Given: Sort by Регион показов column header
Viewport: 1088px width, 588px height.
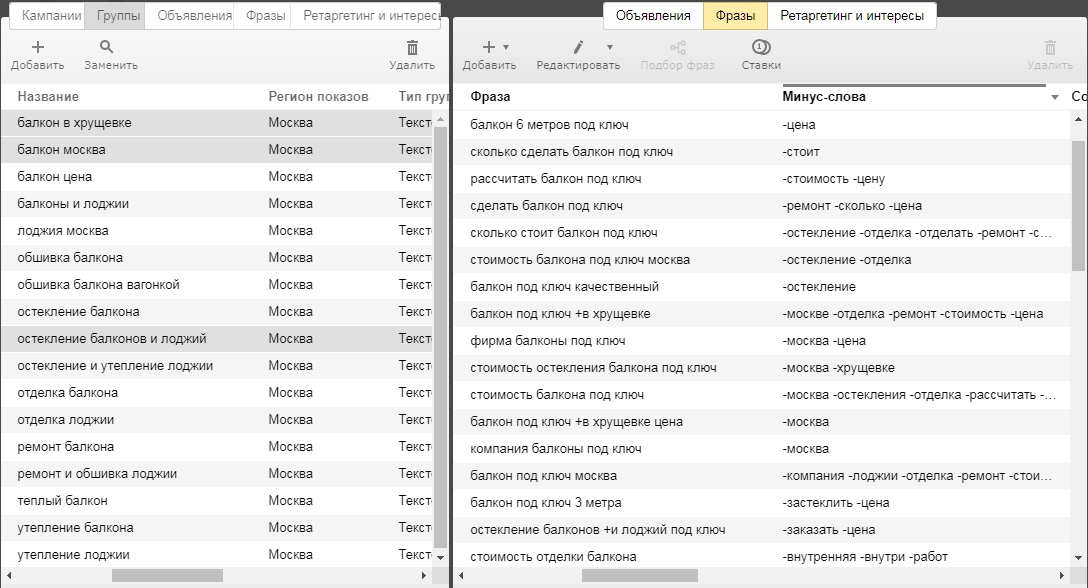Looking at the screenshot, I should point(318,96).
